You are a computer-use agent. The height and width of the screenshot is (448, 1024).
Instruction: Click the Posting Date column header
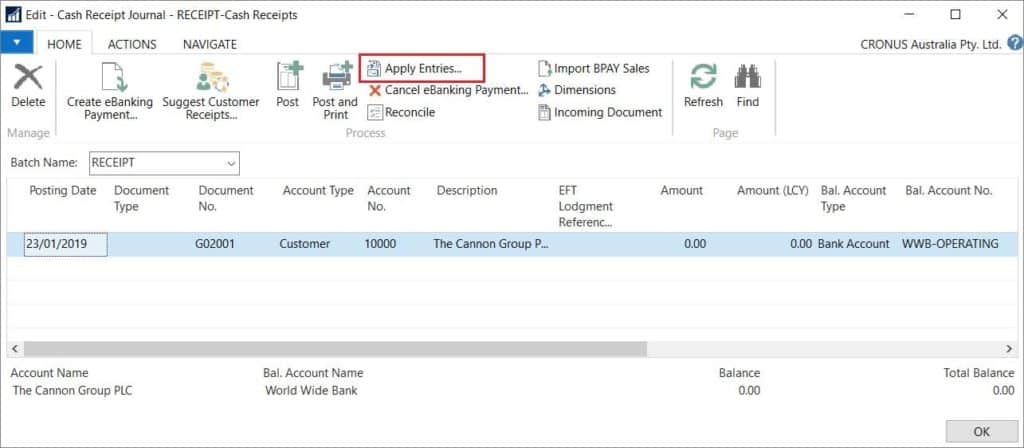pos(63,191)
